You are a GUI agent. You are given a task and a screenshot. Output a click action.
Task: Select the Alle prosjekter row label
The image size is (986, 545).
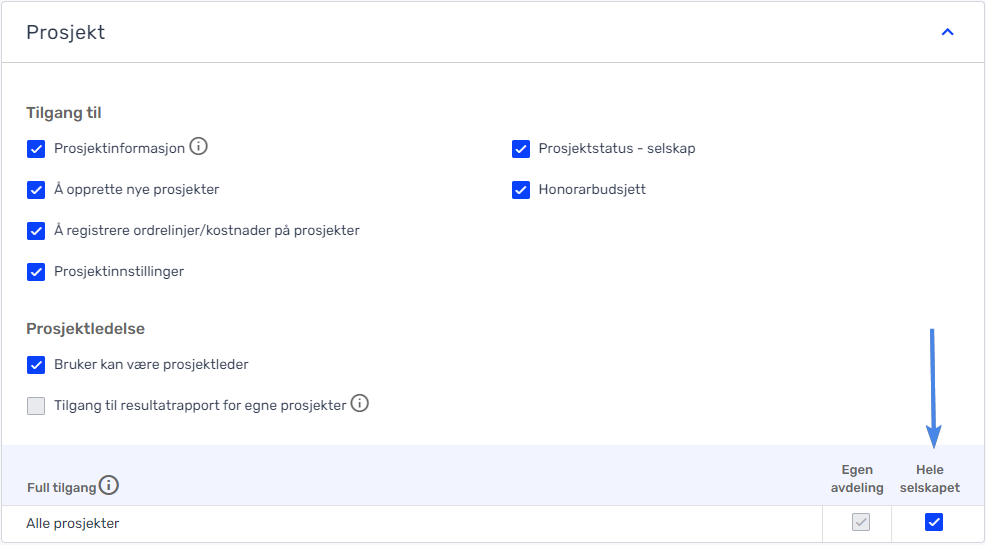pos(73,523)
